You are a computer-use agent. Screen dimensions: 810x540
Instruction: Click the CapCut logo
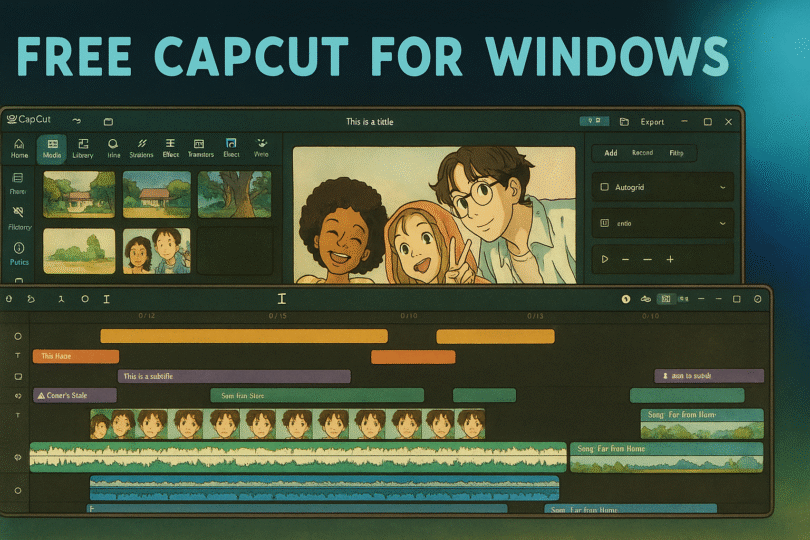click(x=29, y=119)
